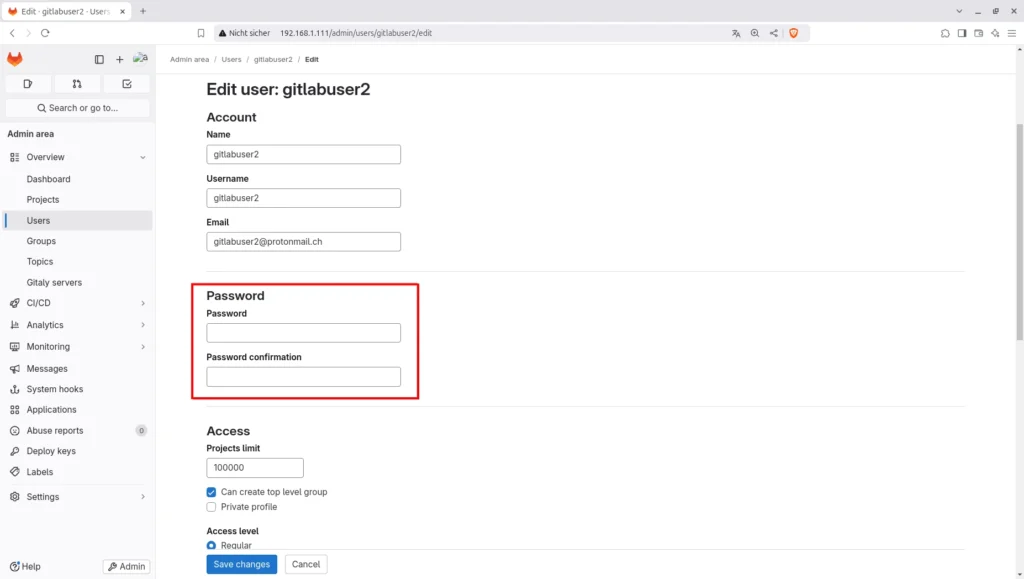This screenshot has width=1024, height=579.
Task: Enable the Private profile checkbox
Action: [211, 507]
